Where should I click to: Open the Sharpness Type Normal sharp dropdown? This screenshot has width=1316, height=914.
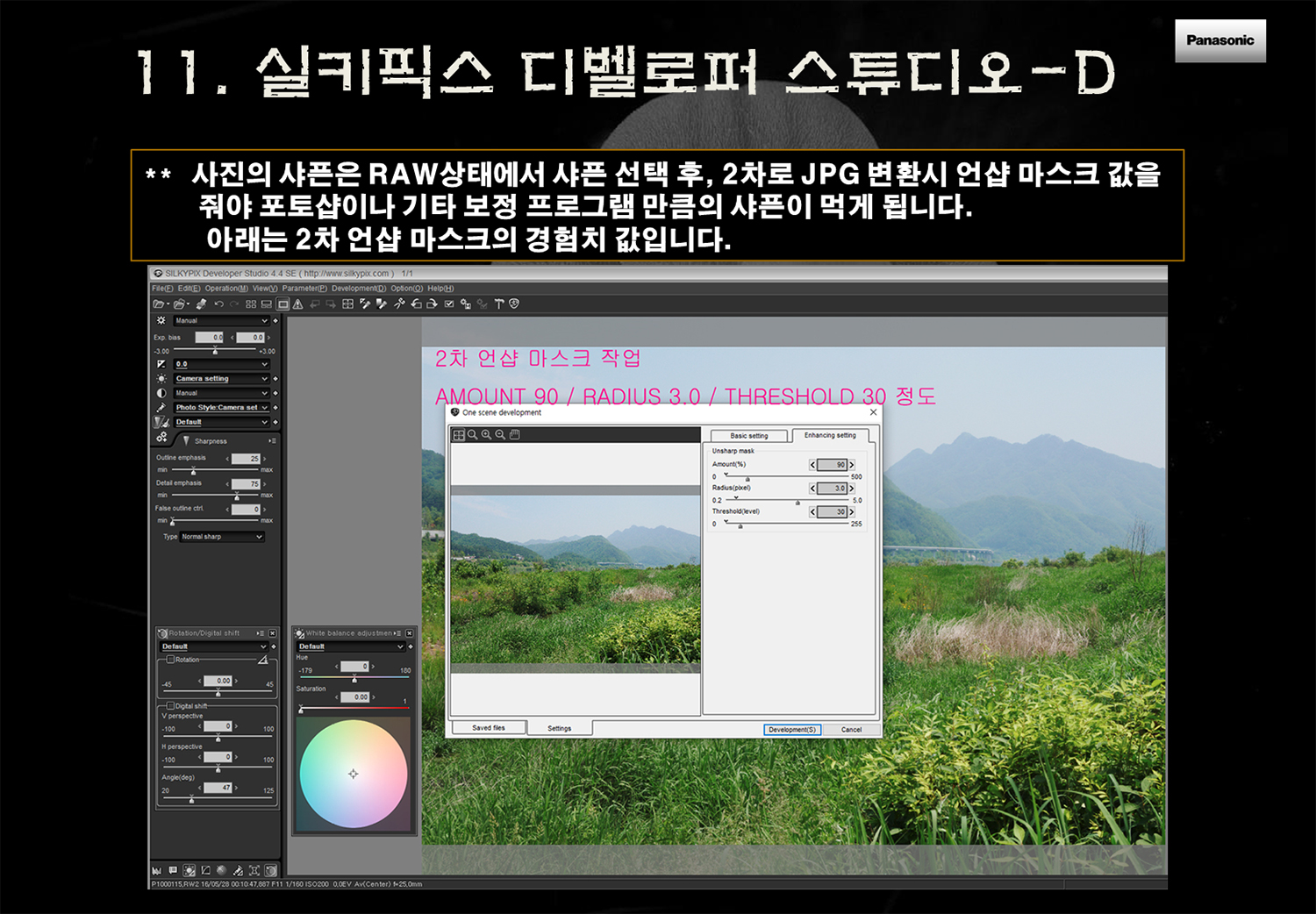click(222, 537)
